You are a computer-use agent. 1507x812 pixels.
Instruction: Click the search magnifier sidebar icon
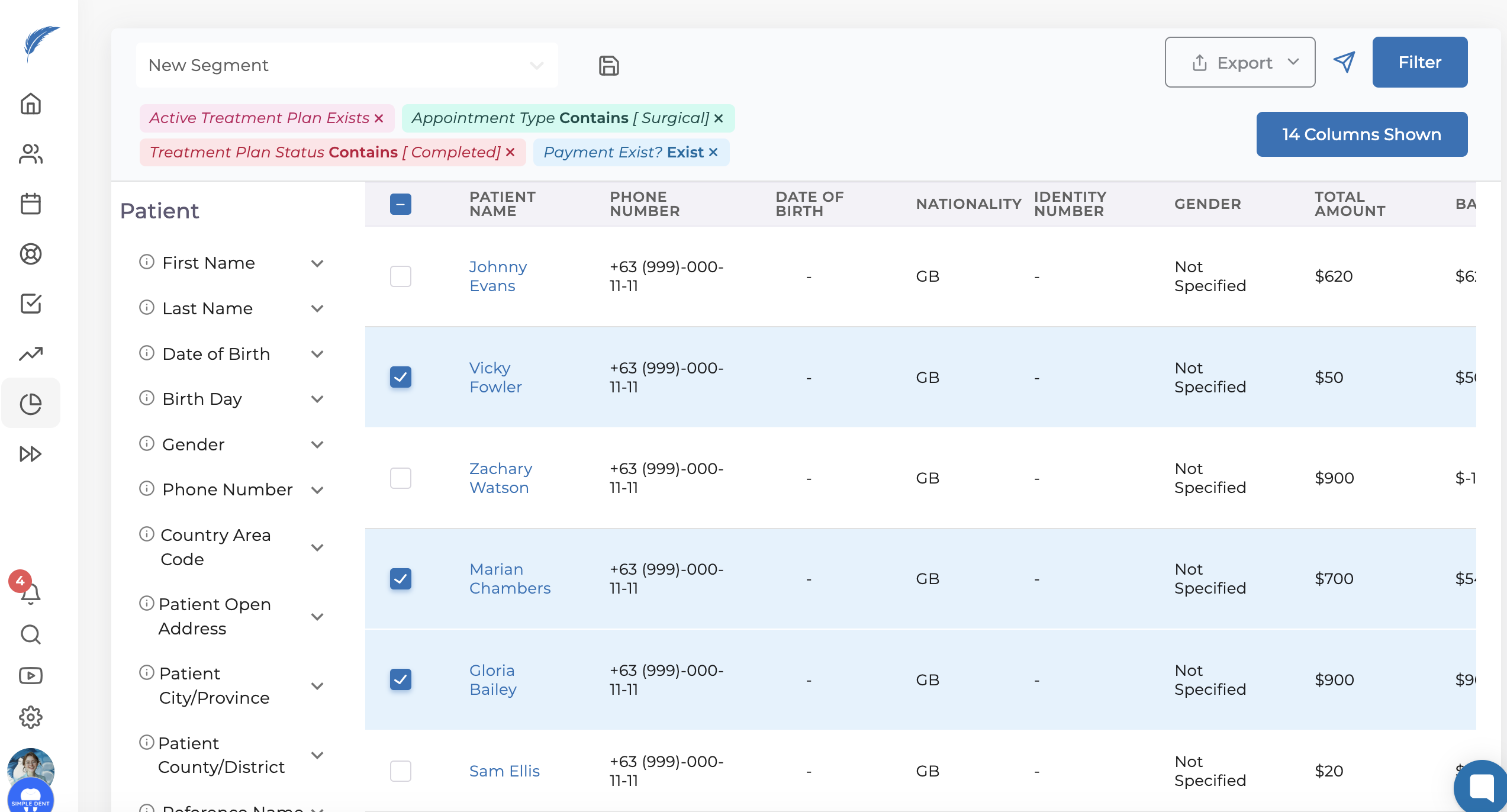(x=31, y=634)
